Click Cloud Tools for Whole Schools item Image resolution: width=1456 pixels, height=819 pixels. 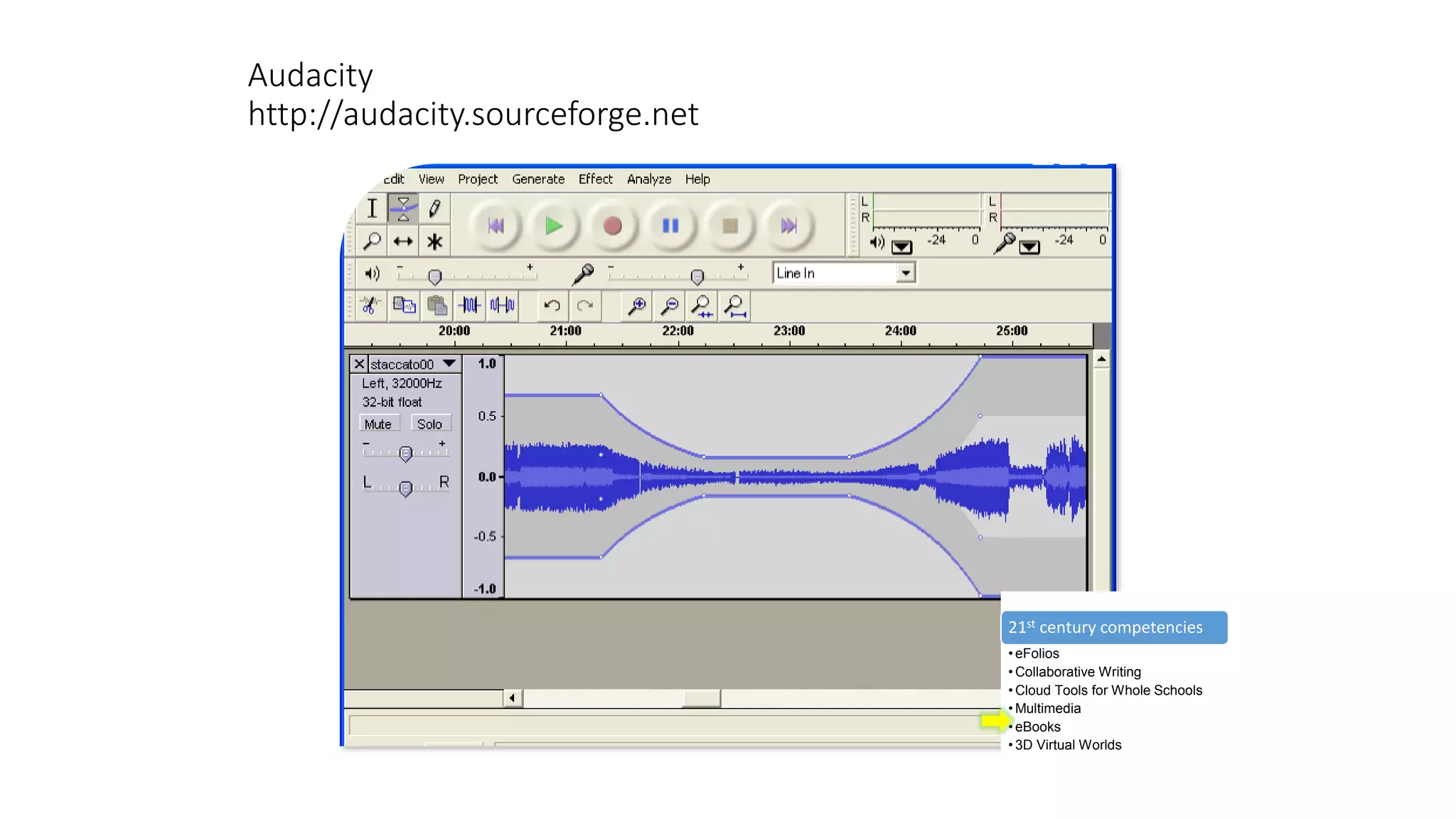click(1108, 690)
